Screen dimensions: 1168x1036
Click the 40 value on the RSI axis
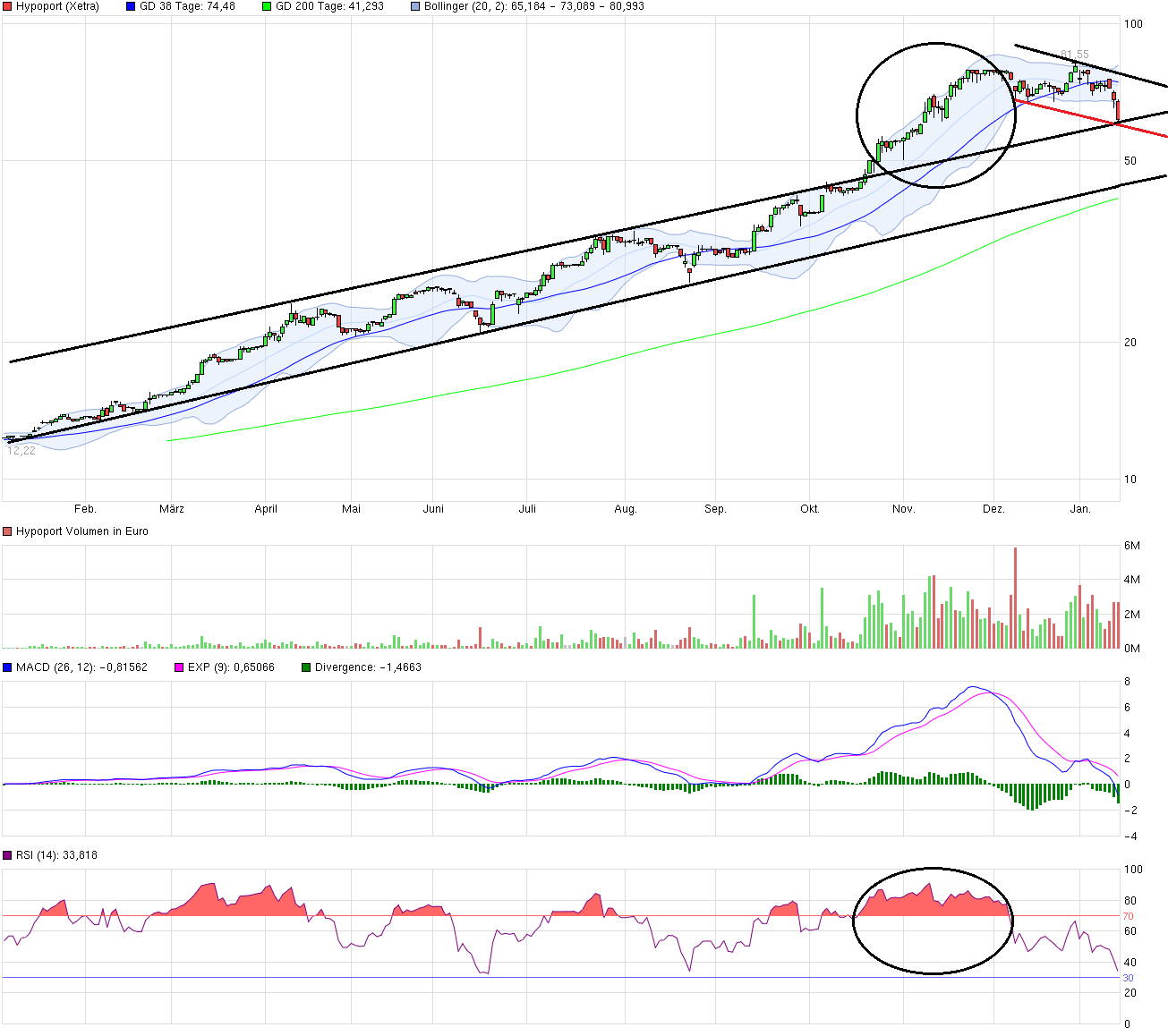point(1131,963)
